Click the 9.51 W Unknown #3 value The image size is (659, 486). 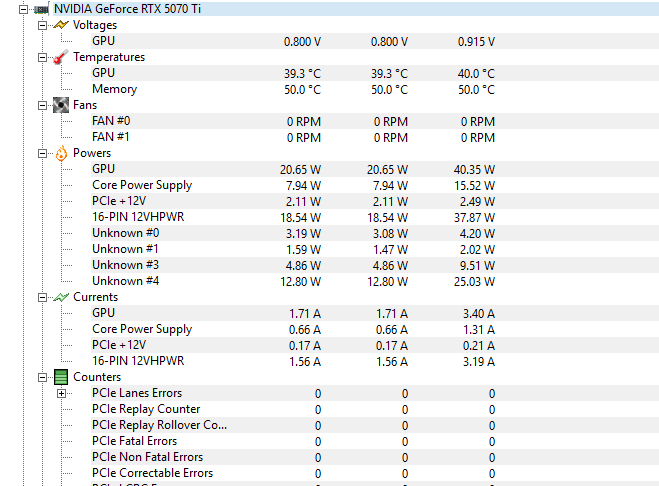tap(477, 265)
